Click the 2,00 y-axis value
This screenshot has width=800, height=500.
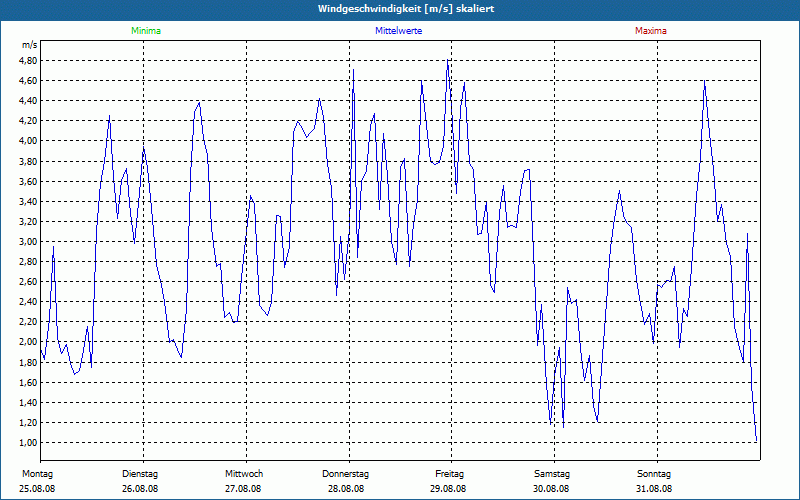pyautogui.click(x=30, y=342)
